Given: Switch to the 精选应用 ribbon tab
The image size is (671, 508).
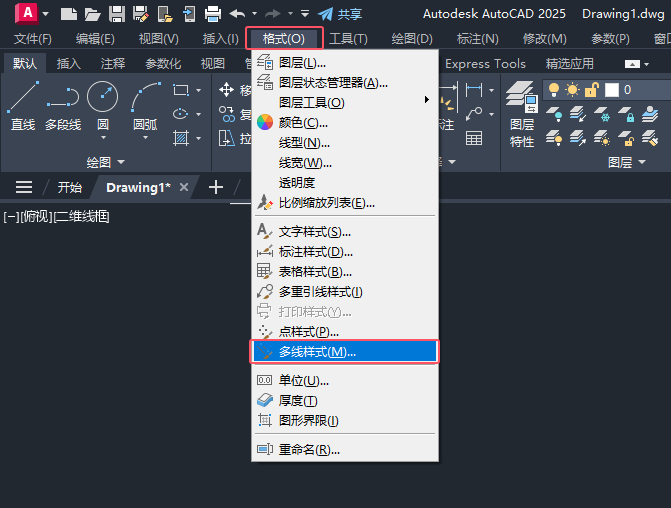Looking at the screenshot, I should pyautogui.click(x=569, y=63).
